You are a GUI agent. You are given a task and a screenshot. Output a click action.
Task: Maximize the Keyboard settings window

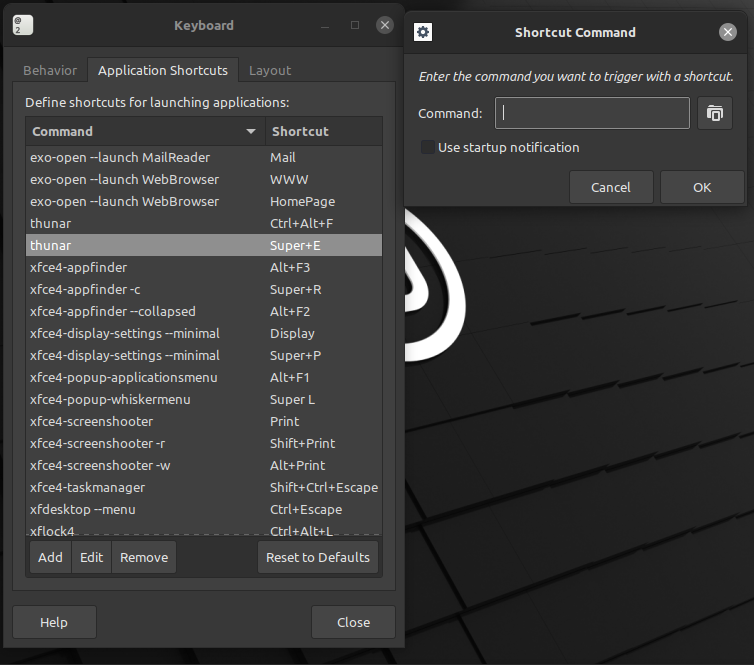click(x=355, y=25)
